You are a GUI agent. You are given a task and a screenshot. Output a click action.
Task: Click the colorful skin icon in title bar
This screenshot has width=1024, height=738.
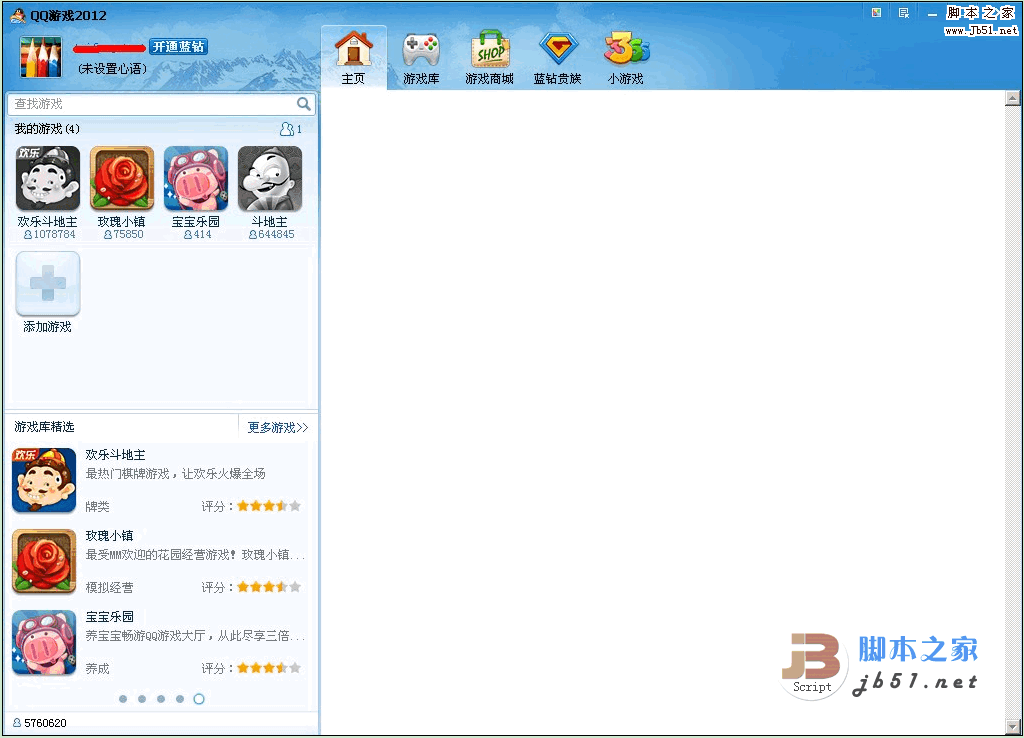tap(876, 12)
